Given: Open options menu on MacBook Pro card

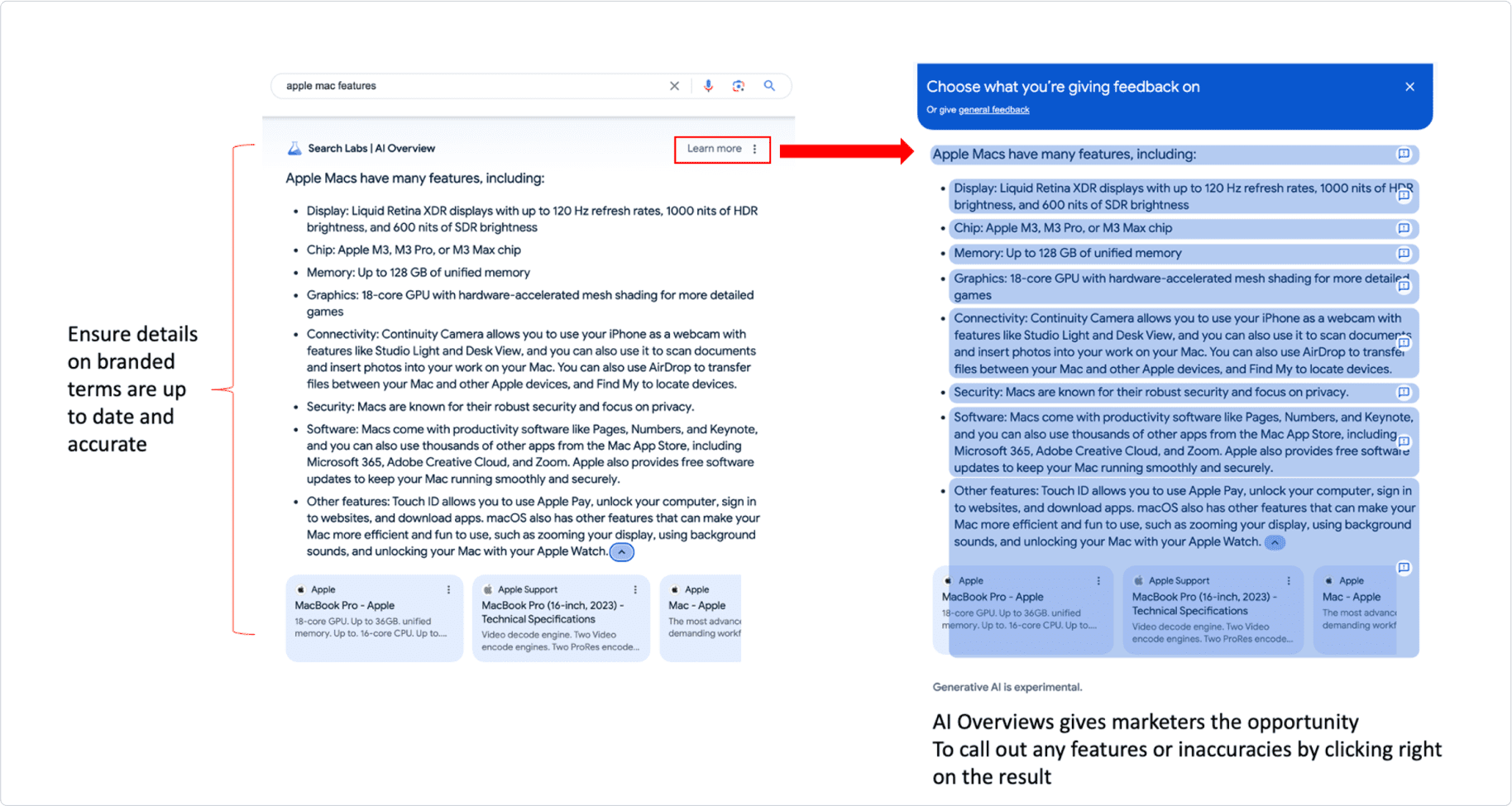Looking at the screenshot, I should point(449,590).
